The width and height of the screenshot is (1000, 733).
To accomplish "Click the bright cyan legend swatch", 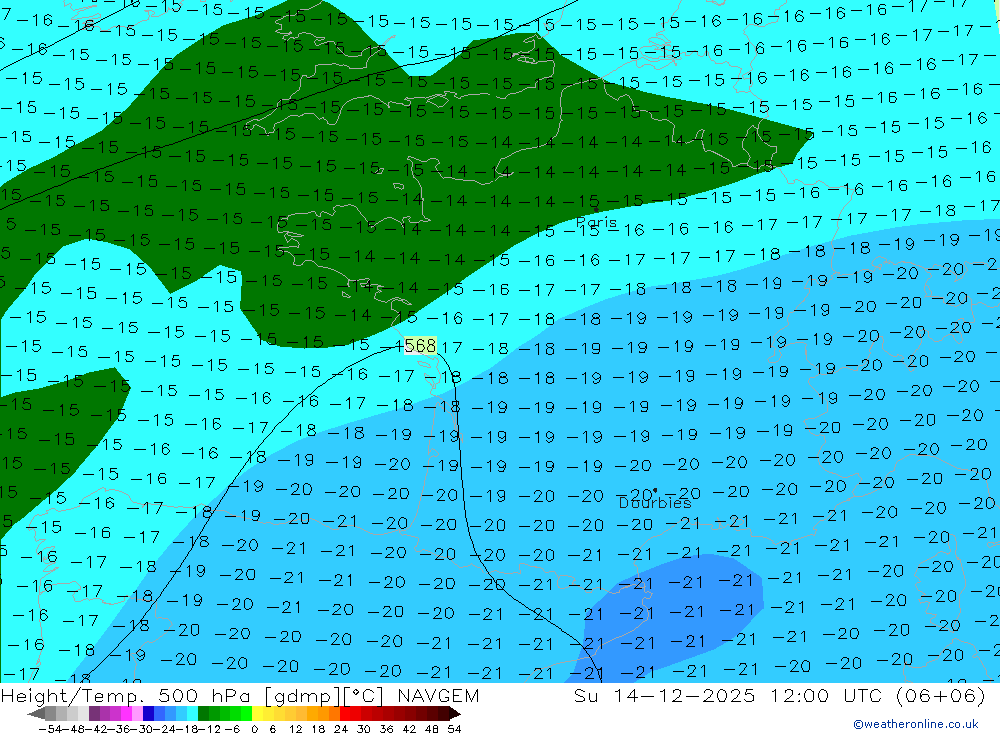I will point(192,714).
